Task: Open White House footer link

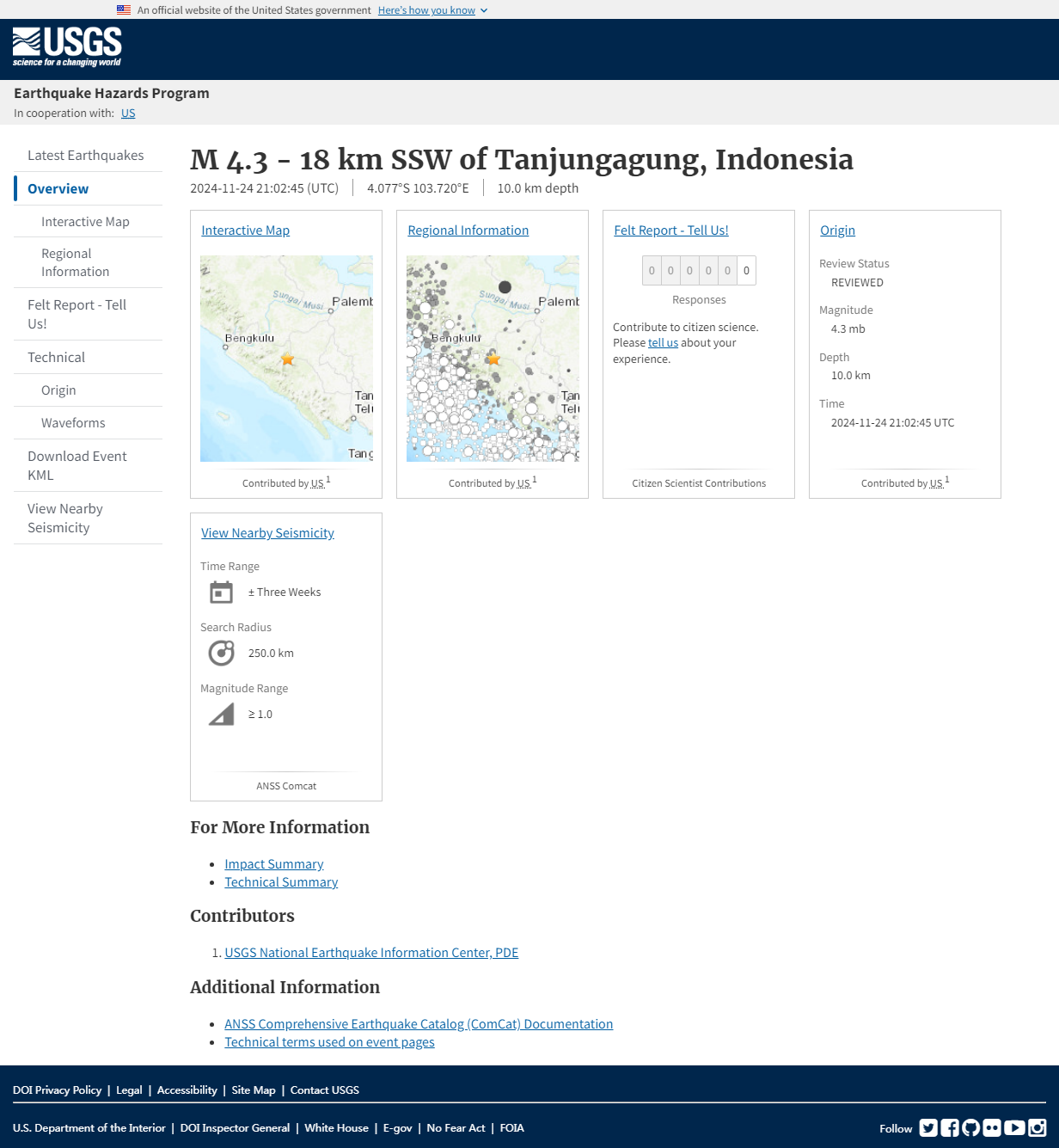Action: tap(336, 1128)
